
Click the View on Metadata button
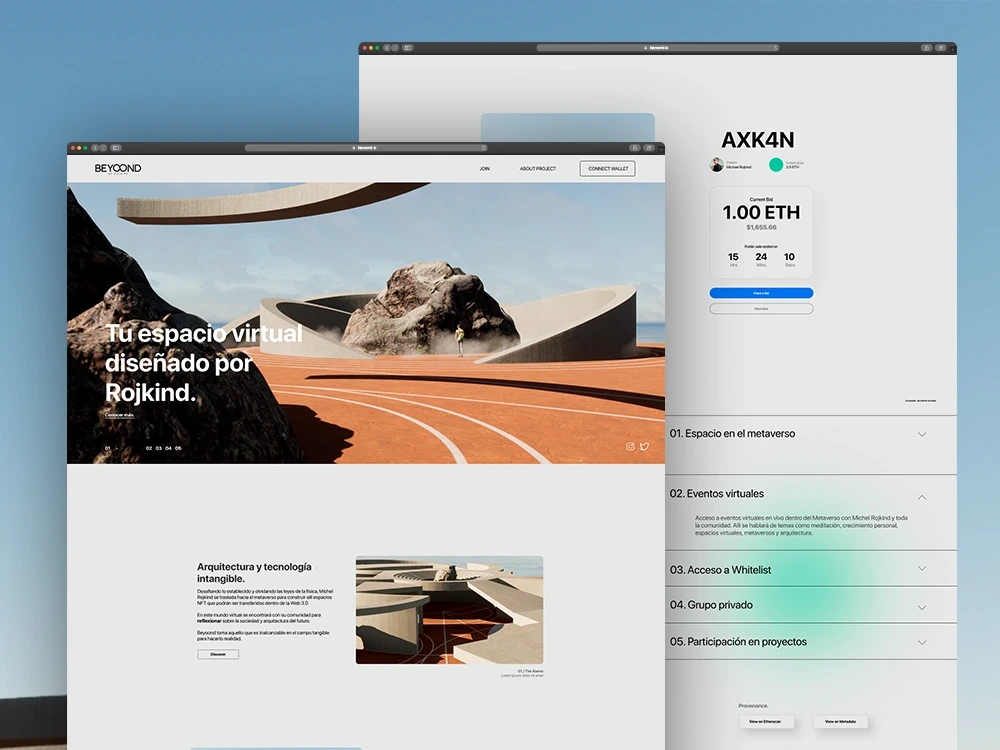click(840, 721)
